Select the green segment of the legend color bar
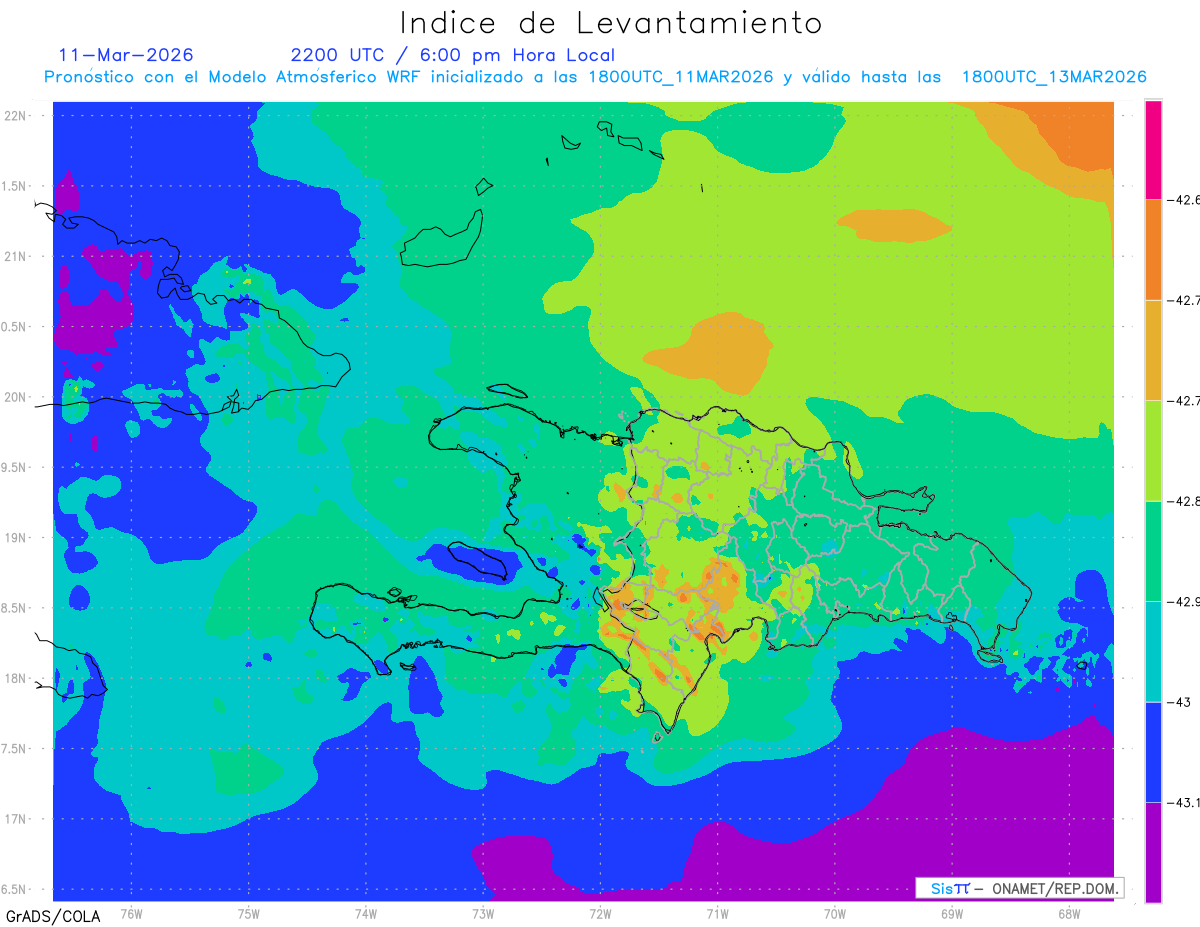The height and width of the screenshot is (927, 1200). click(1153, 551)
